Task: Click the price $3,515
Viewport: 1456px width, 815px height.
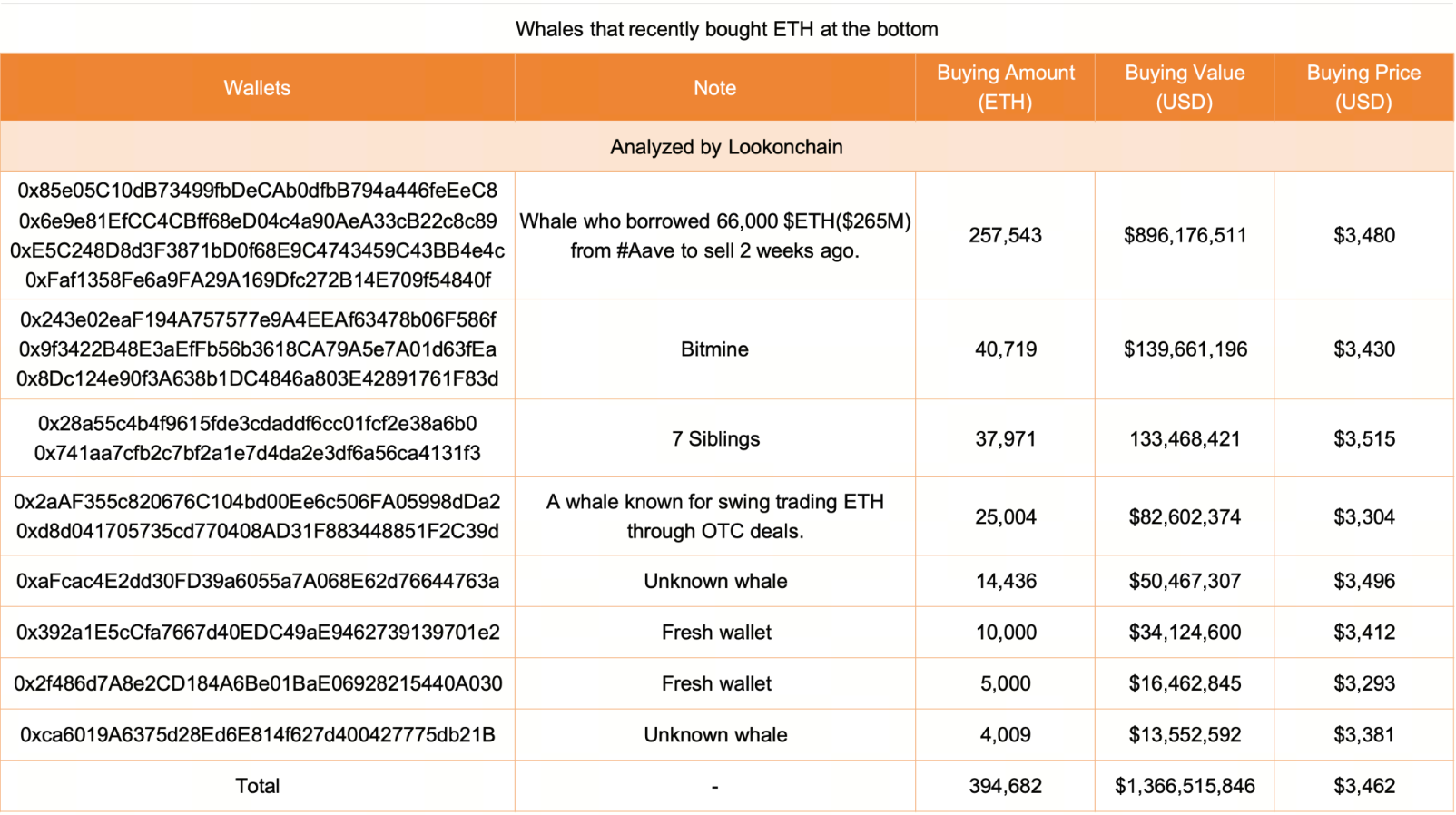Action: tap(1364, 439)
